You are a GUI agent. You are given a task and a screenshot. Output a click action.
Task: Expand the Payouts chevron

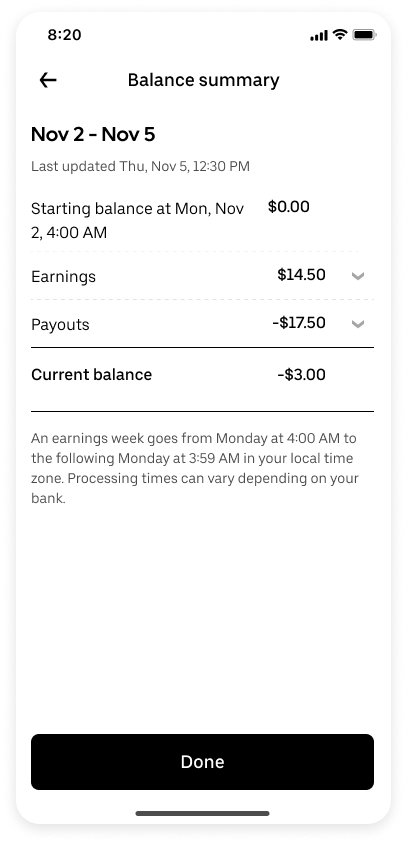(x=358, y=324)
